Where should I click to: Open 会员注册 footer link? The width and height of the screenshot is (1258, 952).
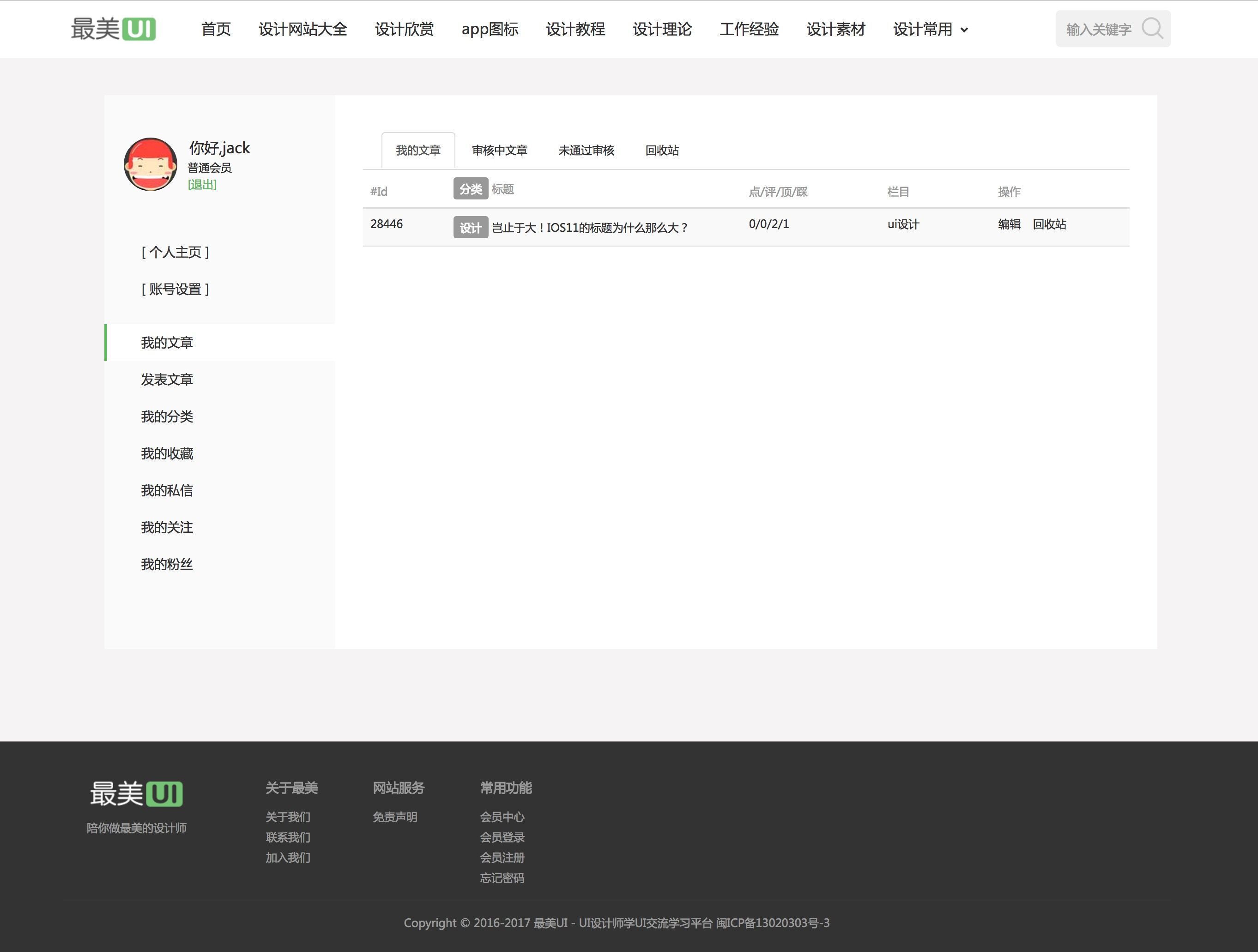[502, 857]
